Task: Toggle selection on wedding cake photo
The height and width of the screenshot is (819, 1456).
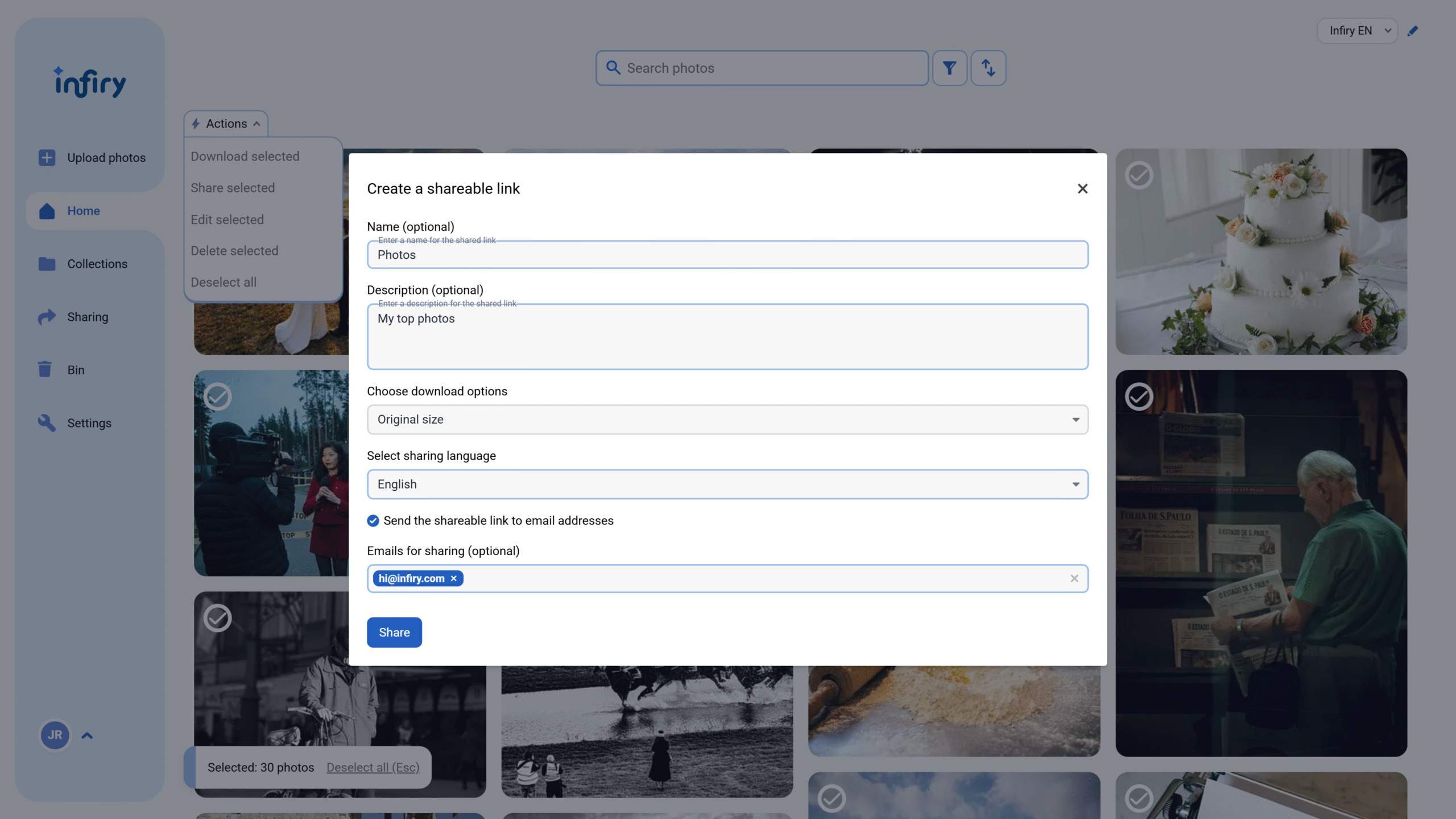Action: (1139, 175)
